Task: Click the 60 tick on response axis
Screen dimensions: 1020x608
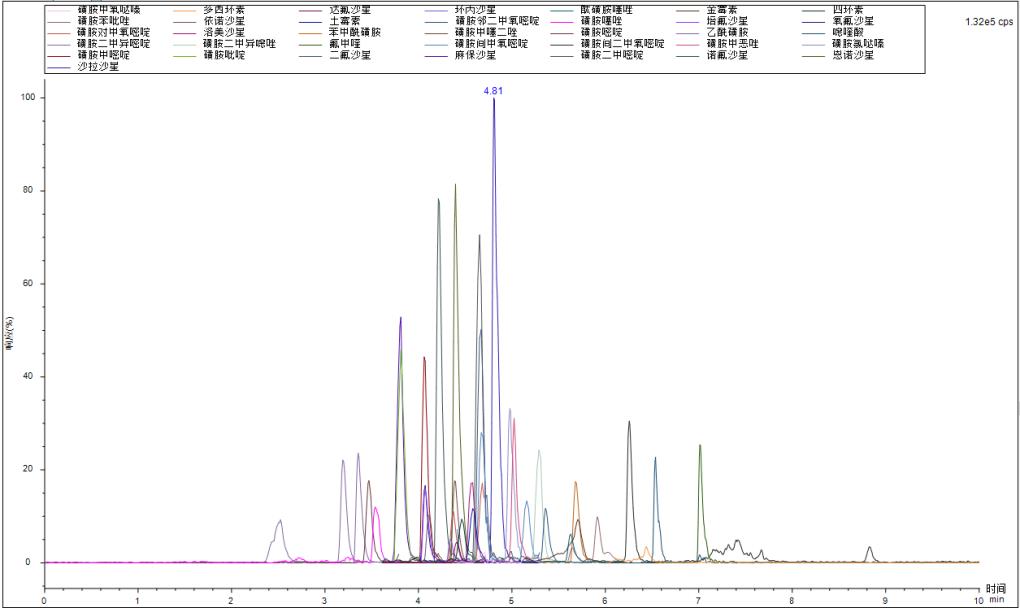Action: [x=28, y=284]
